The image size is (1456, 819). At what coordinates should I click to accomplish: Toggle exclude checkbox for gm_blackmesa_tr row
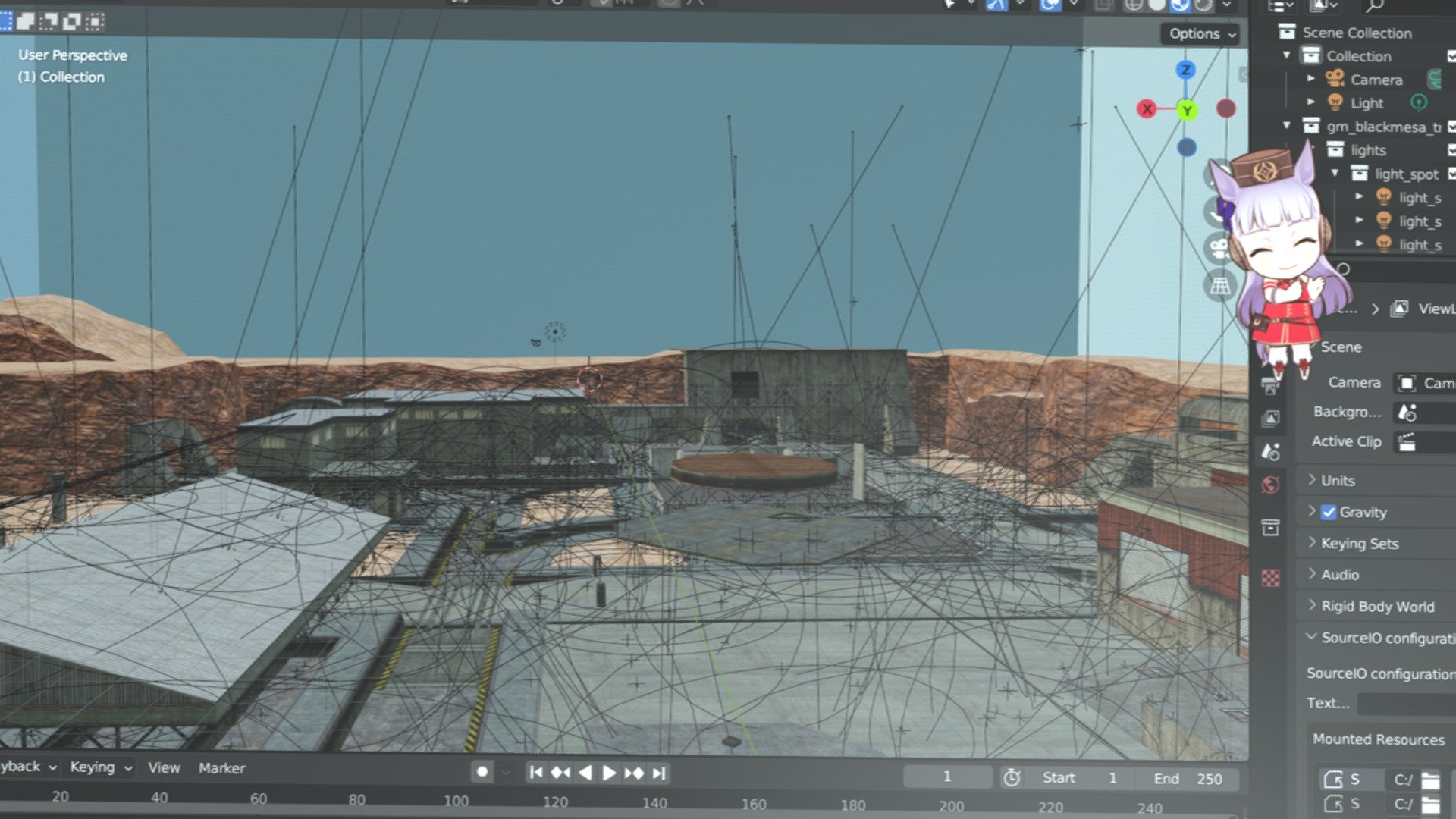tap(1451, 126)
